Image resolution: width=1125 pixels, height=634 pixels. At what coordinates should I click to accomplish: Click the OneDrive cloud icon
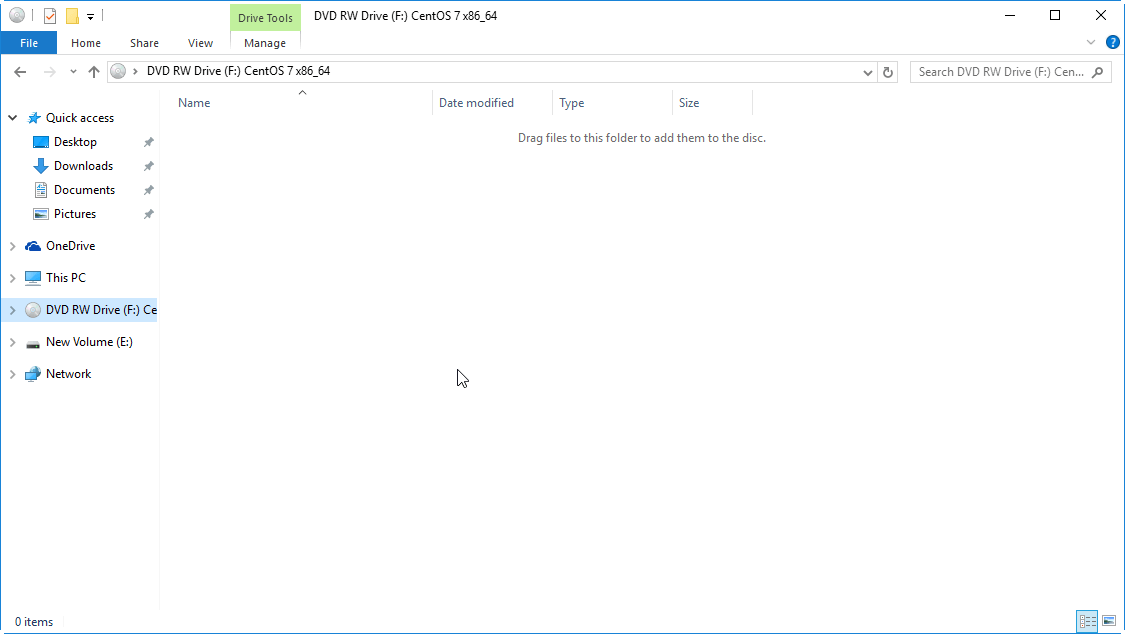pyautogui.click(x=33, y=246)
